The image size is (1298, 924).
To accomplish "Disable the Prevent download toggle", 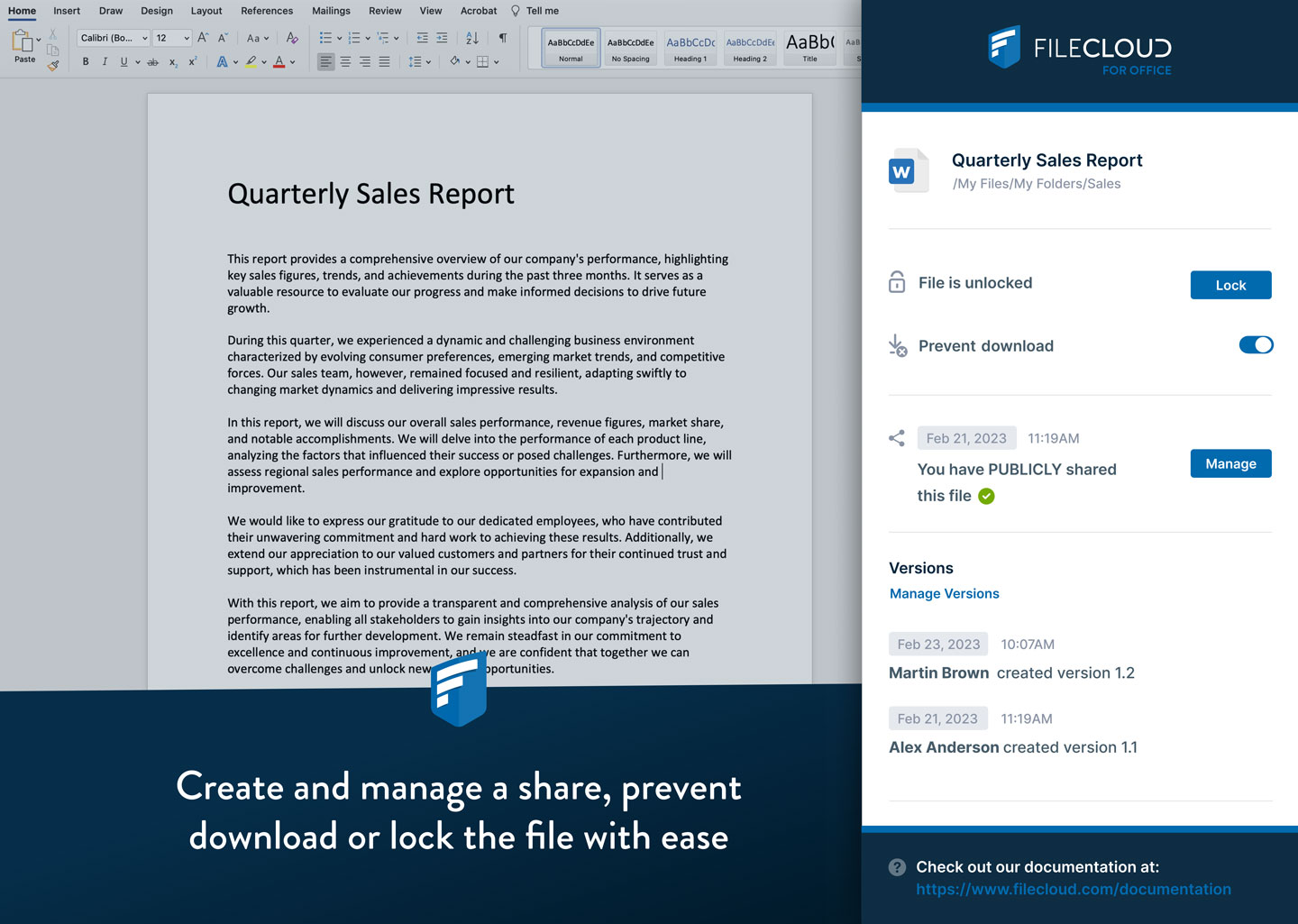I will [x=1256, y=344].
